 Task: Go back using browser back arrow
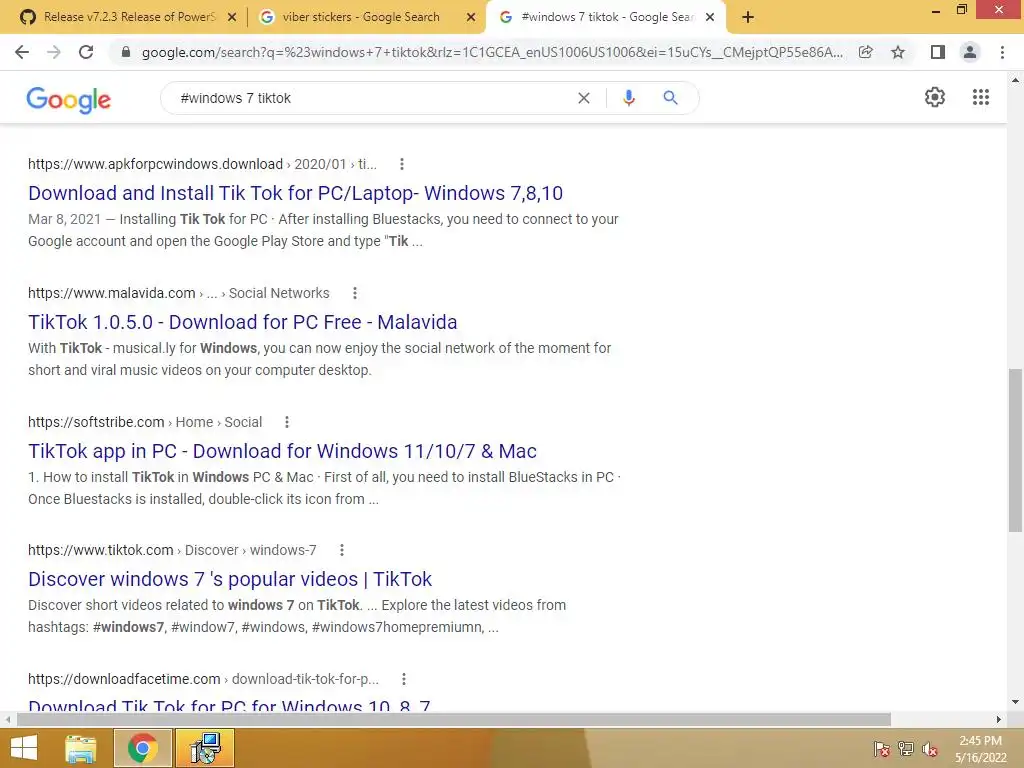tap(22, 52)
